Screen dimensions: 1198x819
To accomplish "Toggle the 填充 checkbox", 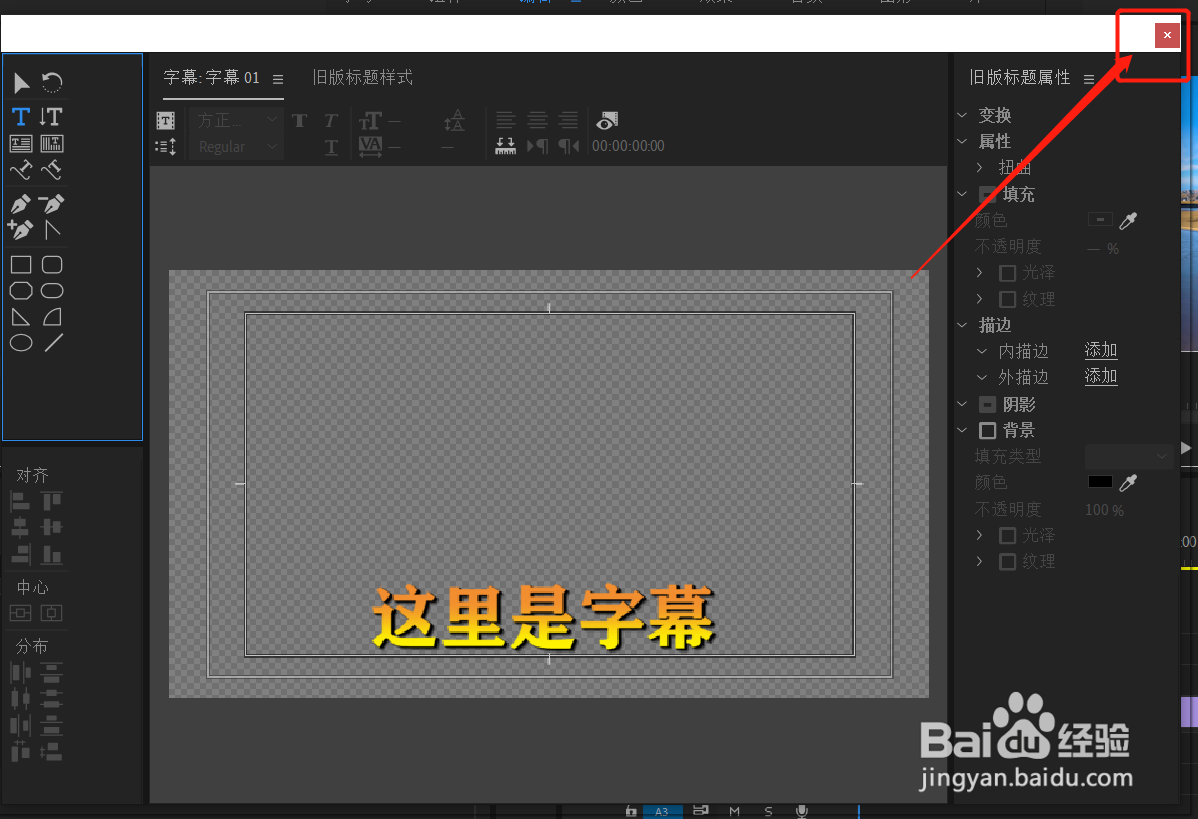I will click(x=988, y=194).
